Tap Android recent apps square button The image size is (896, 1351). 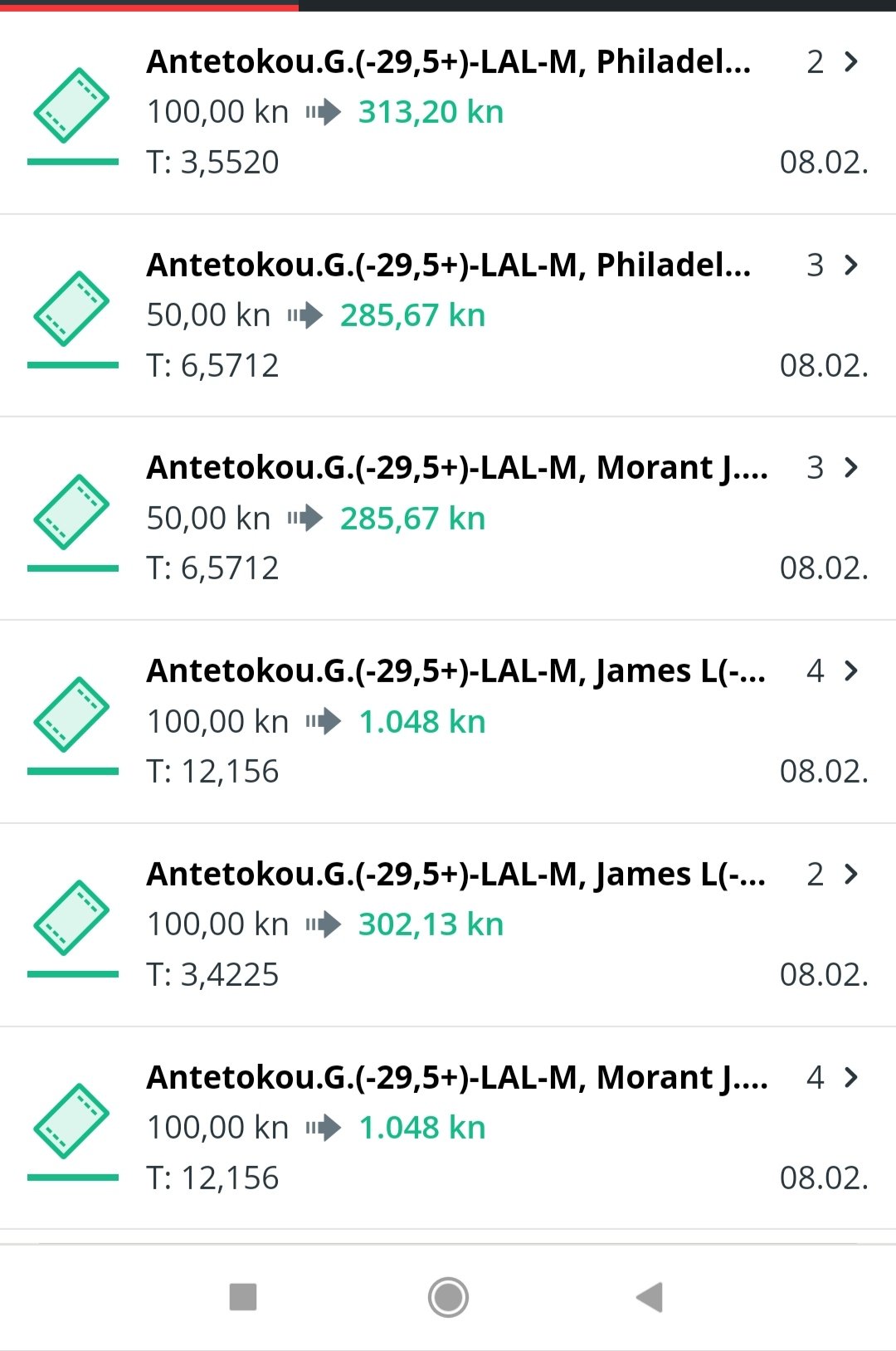point(243,1297)
